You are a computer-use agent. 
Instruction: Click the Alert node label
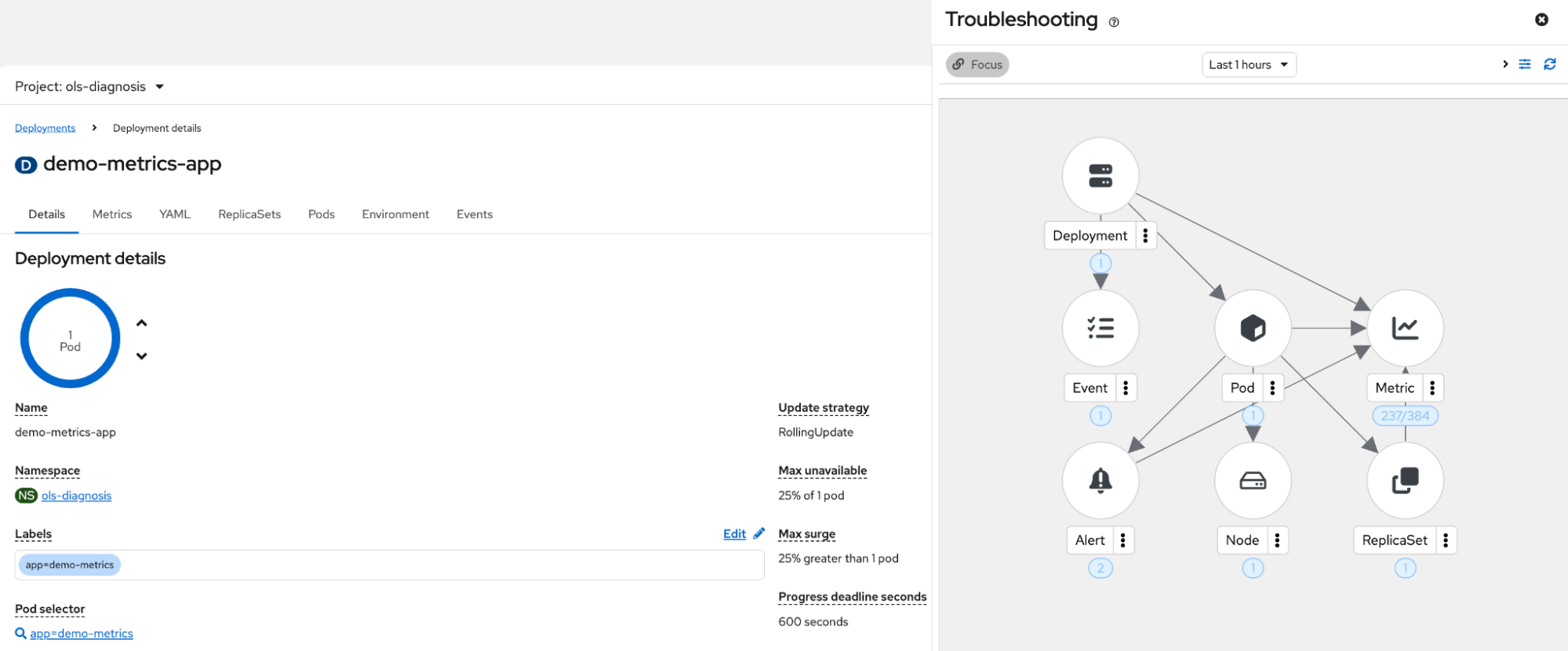point(1090,540)
